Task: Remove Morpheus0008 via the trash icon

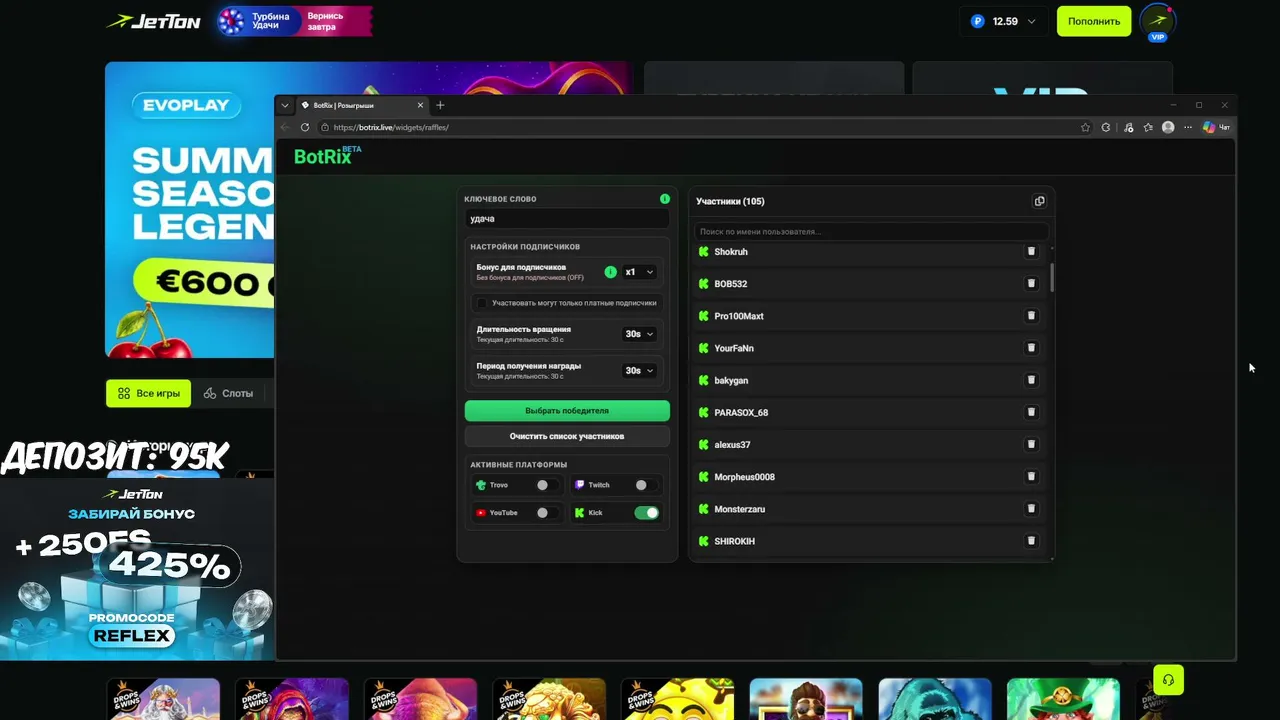Action: [x=1031, y=476]
